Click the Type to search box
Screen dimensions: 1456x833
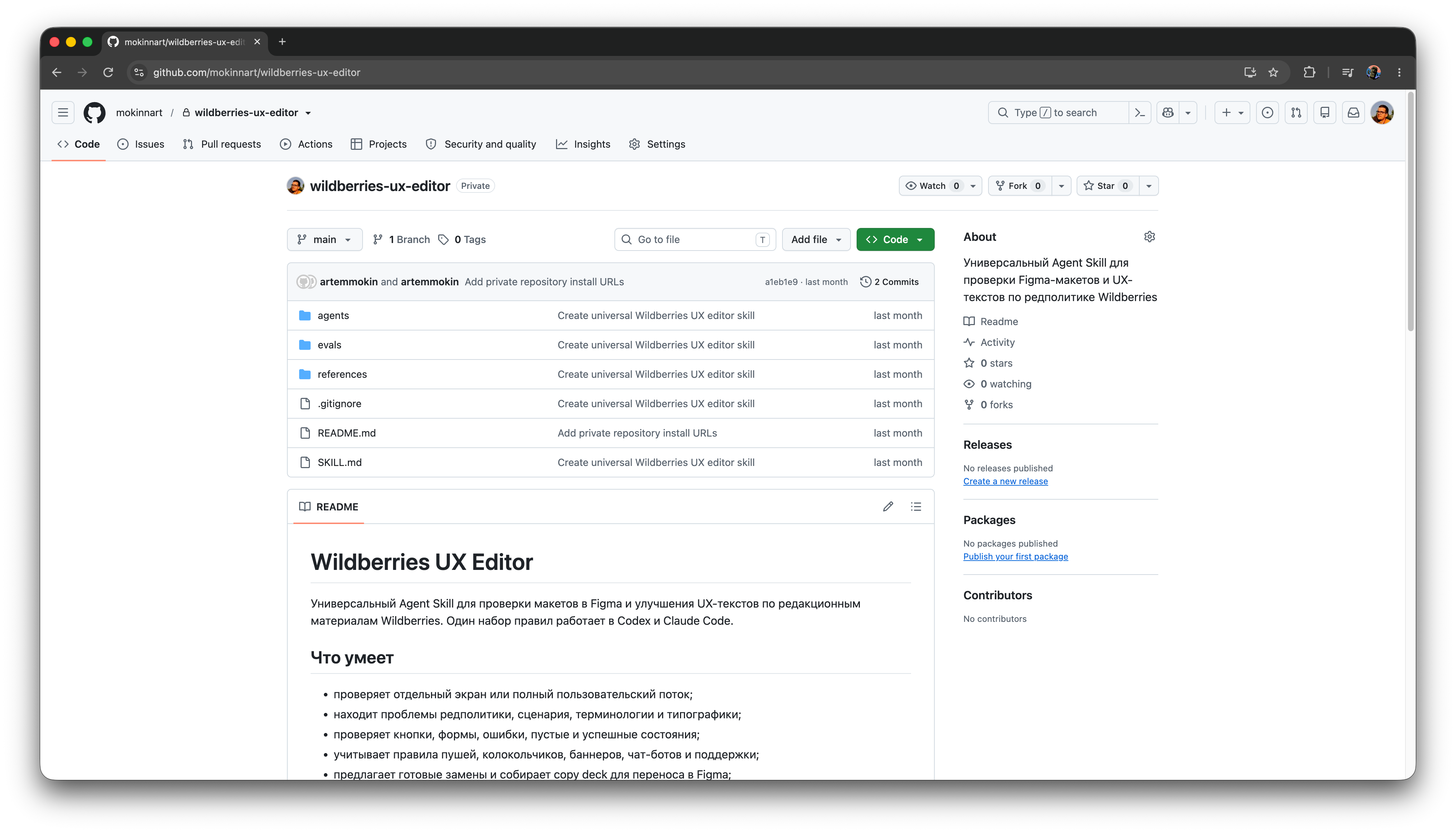tap(1058, 113)
